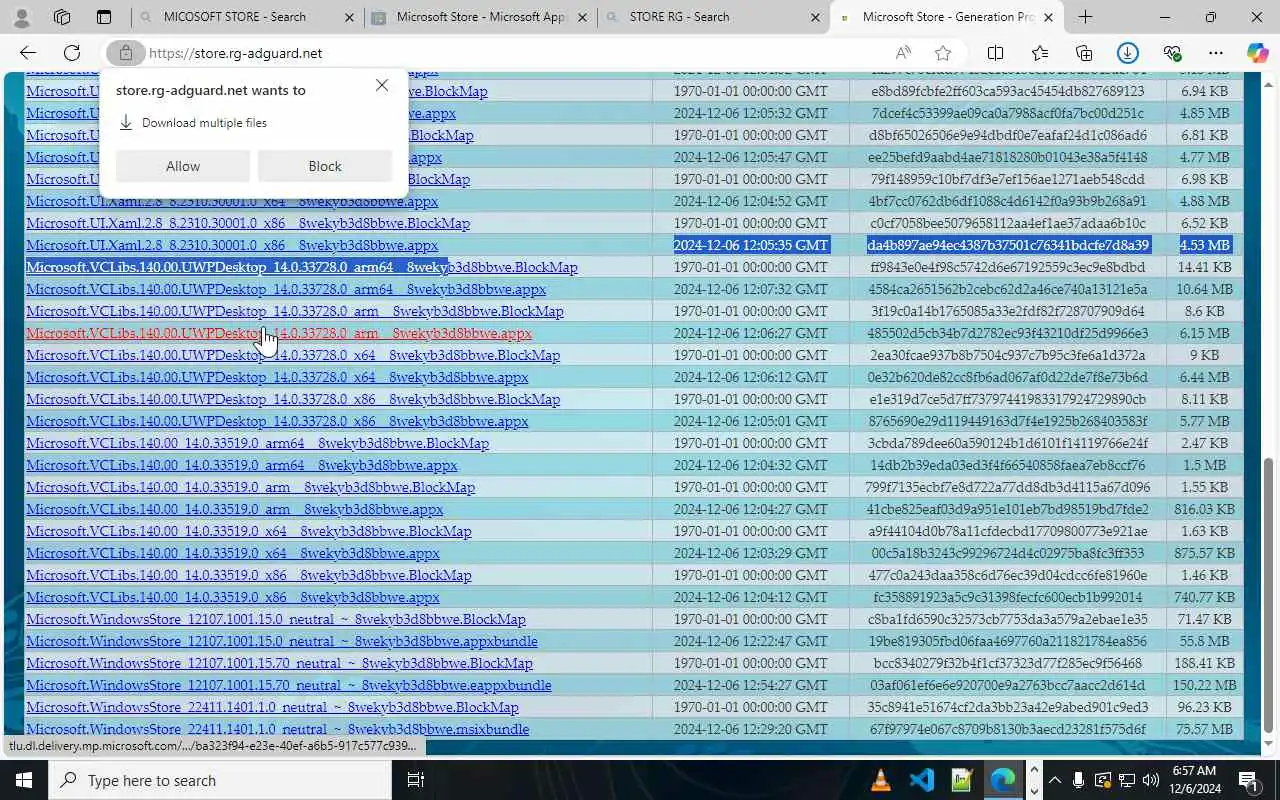Download VCLibs UWPDesktop x86 .appx link
Screen dimensions: 1280x800
277,421
